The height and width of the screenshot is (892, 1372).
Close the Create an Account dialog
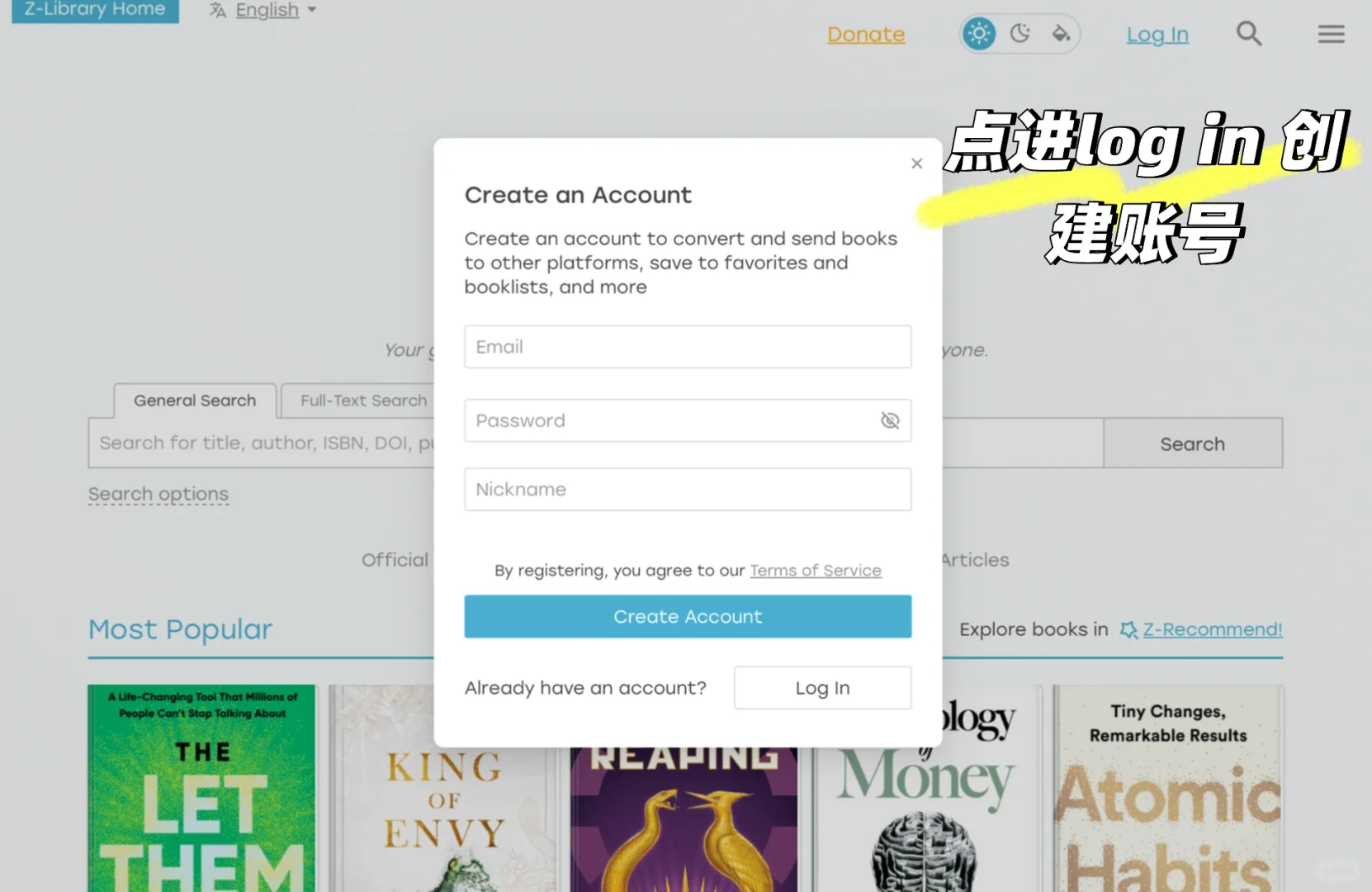pos(916,164)
